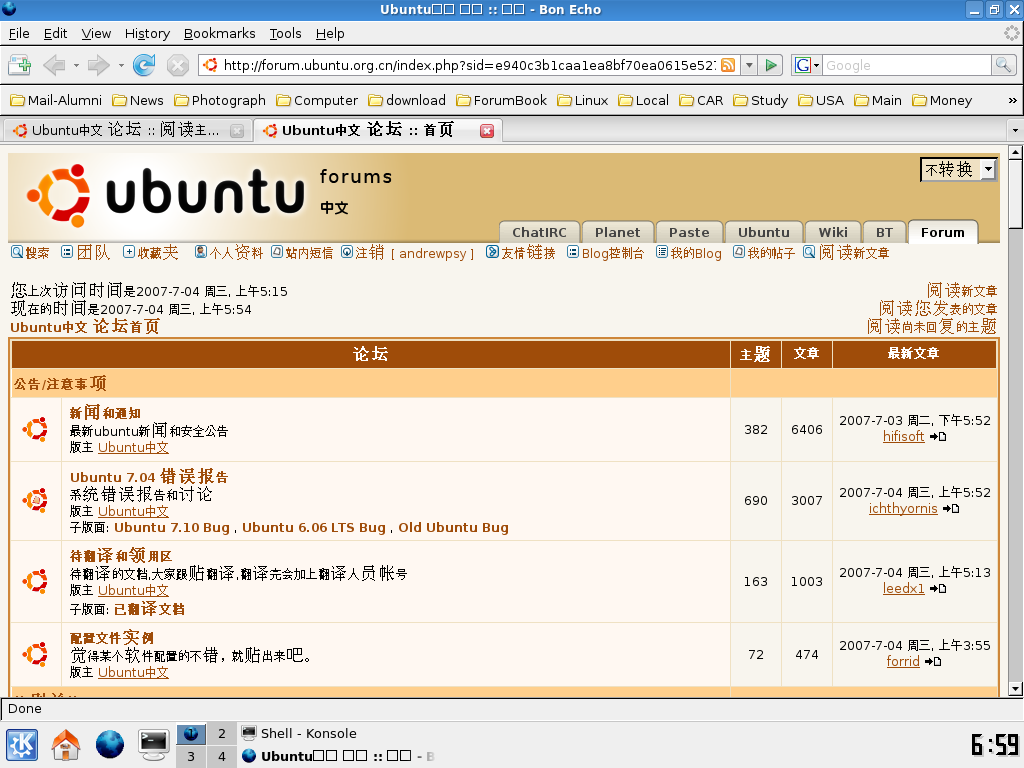Switch to the 阅读主... browser tab
Screen dimensions: 1024x768
coord(127,131)
